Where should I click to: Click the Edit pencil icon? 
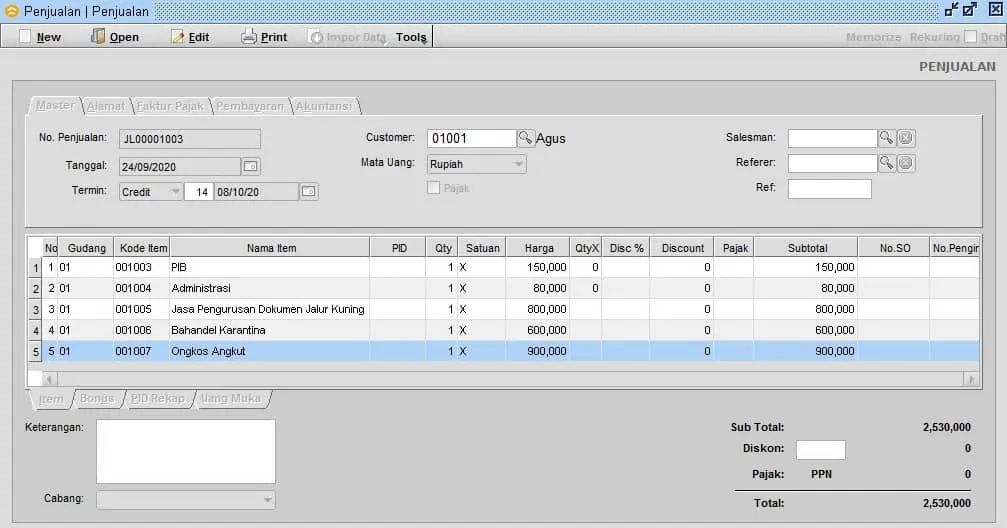[178, 37]
